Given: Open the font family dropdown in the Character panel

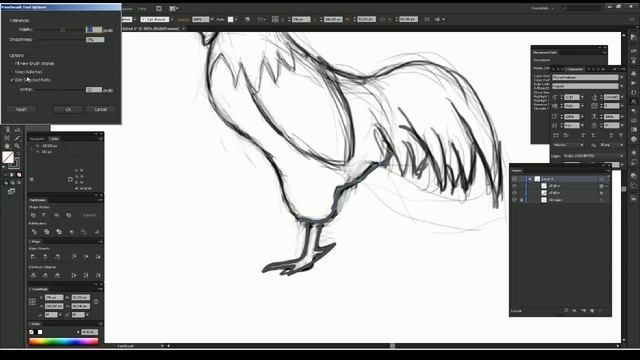Looking at the screenshot, I should pyautogui.click(x=622, y=77).
